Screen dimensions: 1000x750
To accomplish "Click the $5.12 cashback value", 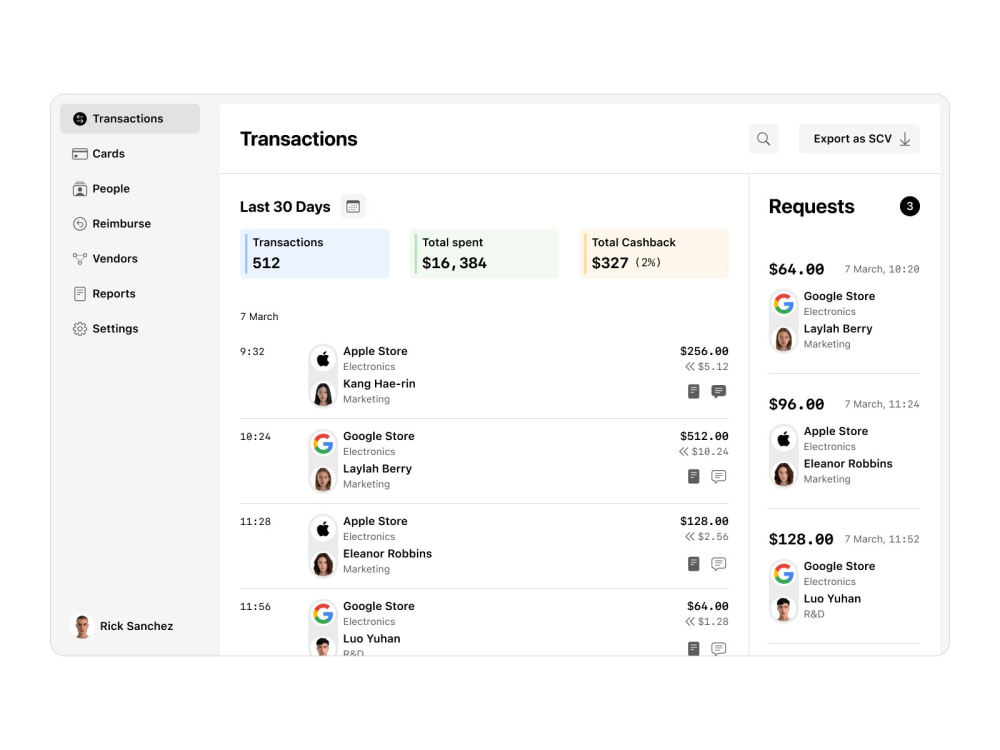I will pyautogui.click(x=713, y=367).
